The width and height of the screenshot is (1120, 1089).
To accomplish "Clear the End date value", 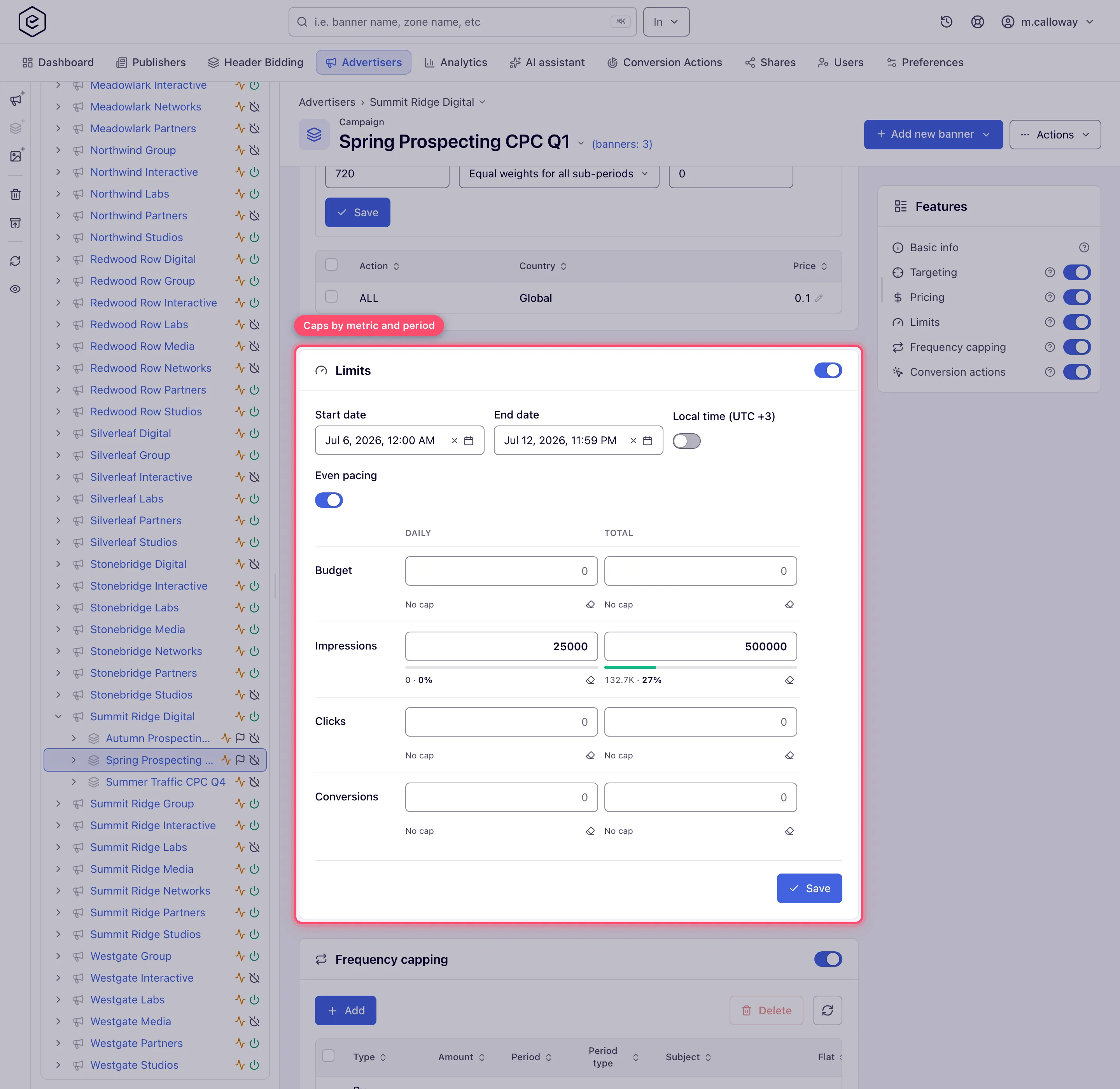I will 633,440.
